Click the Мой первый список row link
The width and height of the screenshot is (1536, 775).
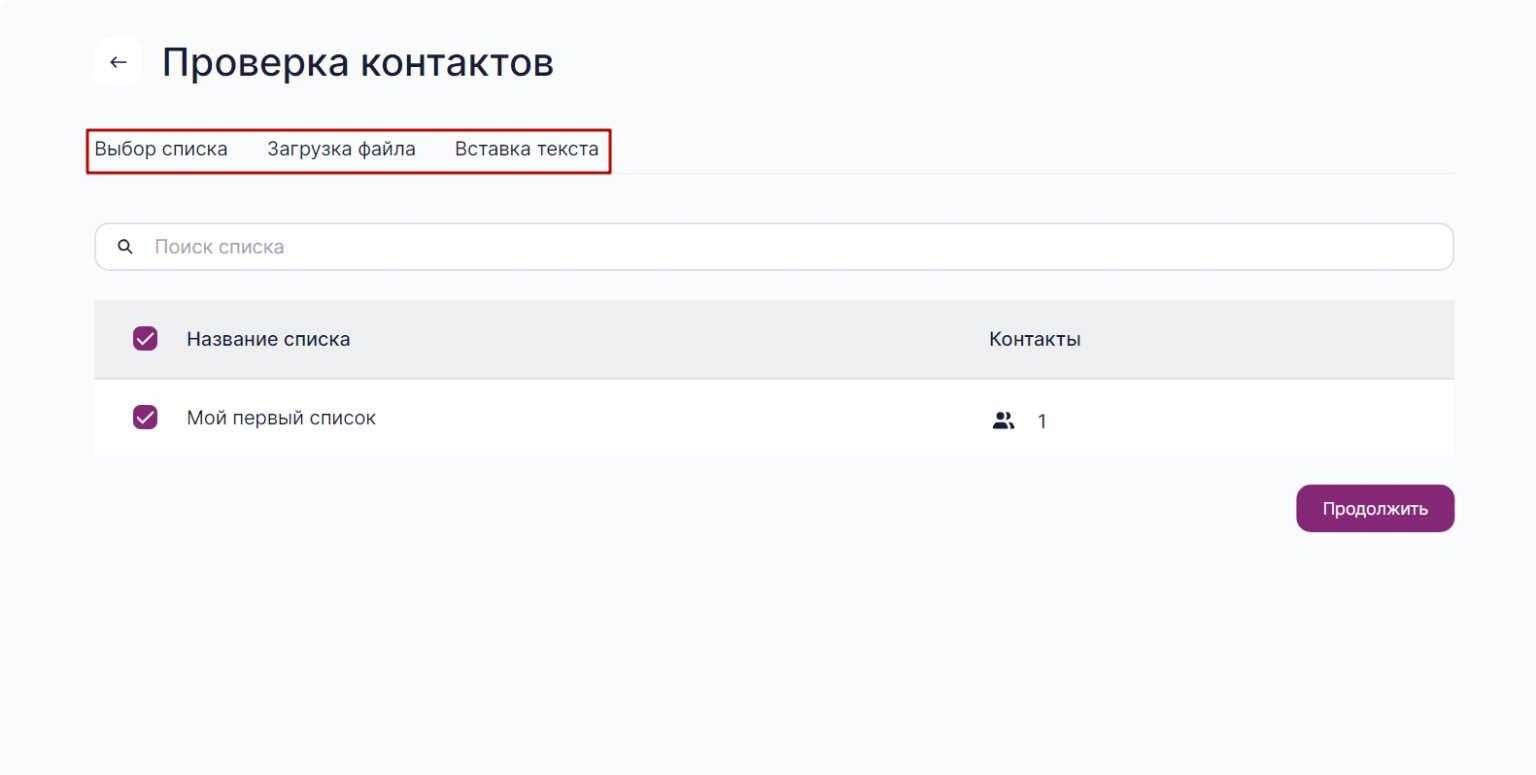[x=281, y=417]
